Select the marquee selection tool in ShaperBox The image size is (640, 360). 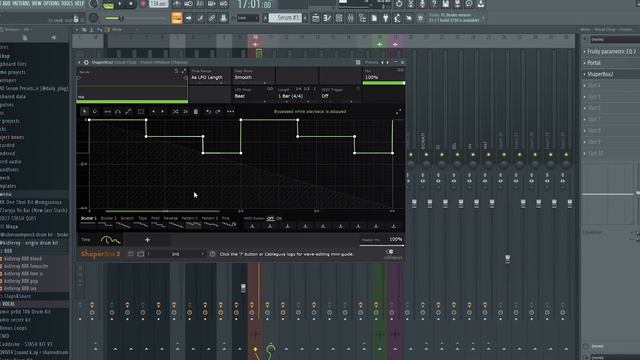(x=141, y=111)
